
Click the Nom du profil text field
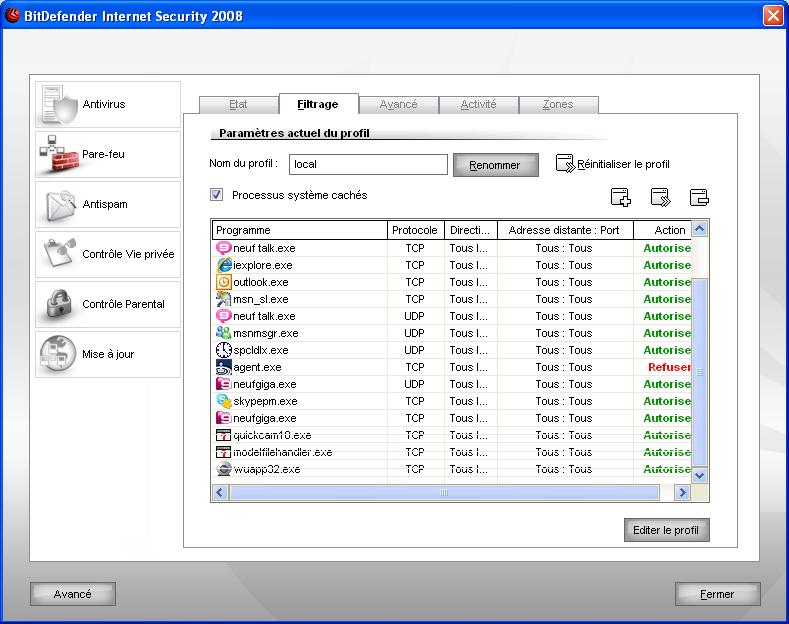368,165
